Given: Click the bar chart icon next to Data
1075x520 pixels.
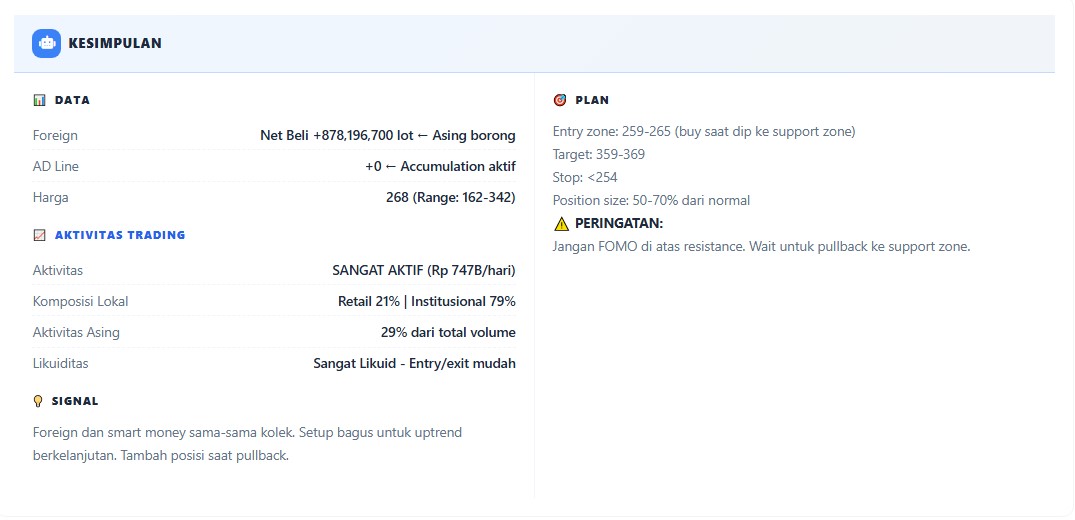Looking at the screenshot, I should (40, 100).
